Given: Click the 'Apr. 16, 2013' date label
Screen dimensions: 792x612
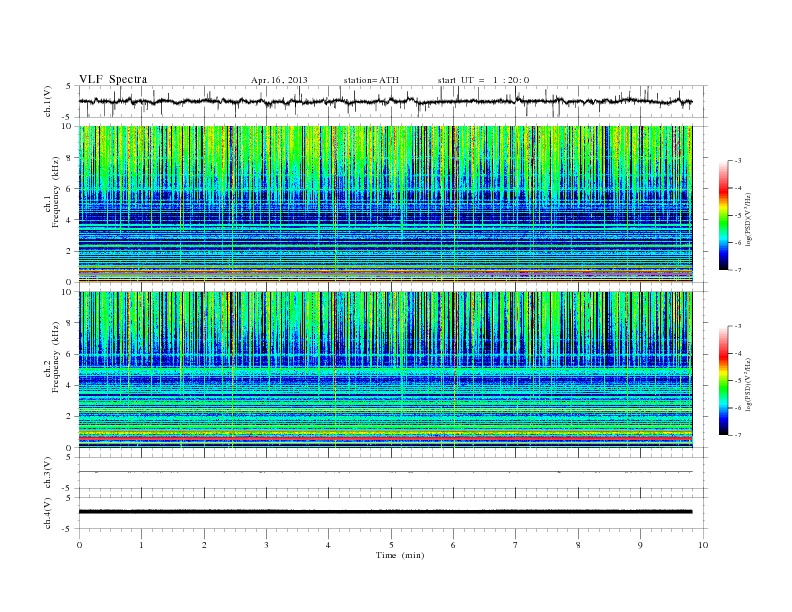Looking at the screenshot, I should coord(279,80).
